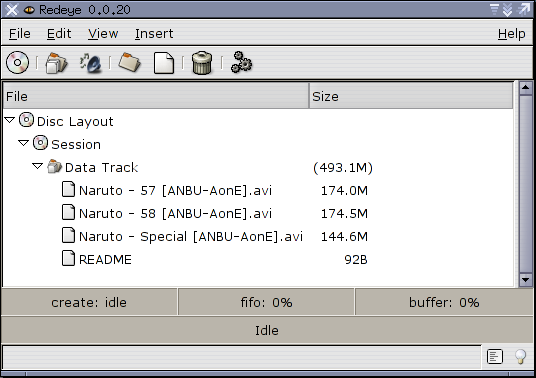Click the audio speaker track toolbar icon

coord(91,63)
